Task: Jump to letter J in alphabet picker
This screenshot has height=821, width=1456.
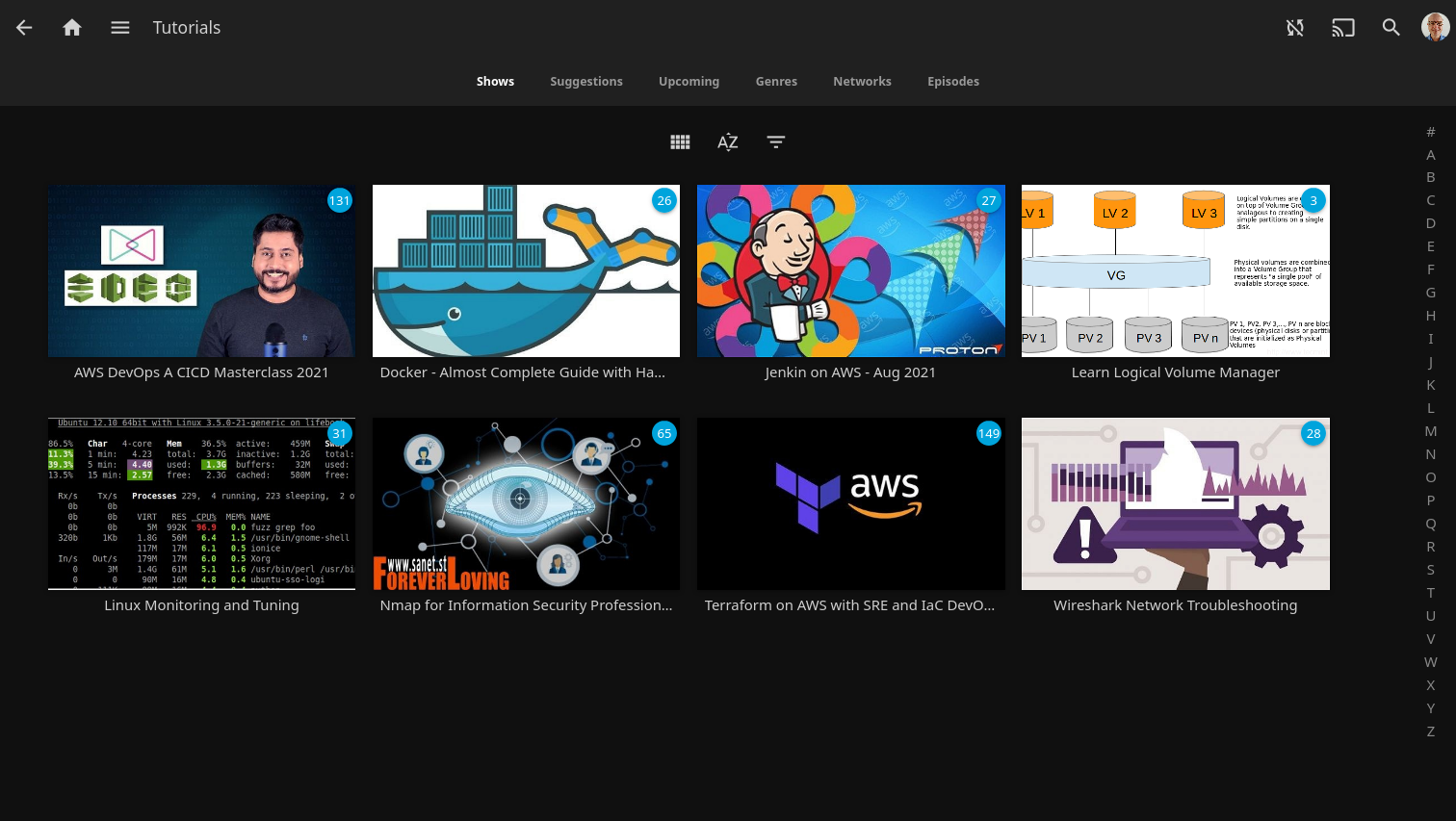Action: tap(1431, 363)
